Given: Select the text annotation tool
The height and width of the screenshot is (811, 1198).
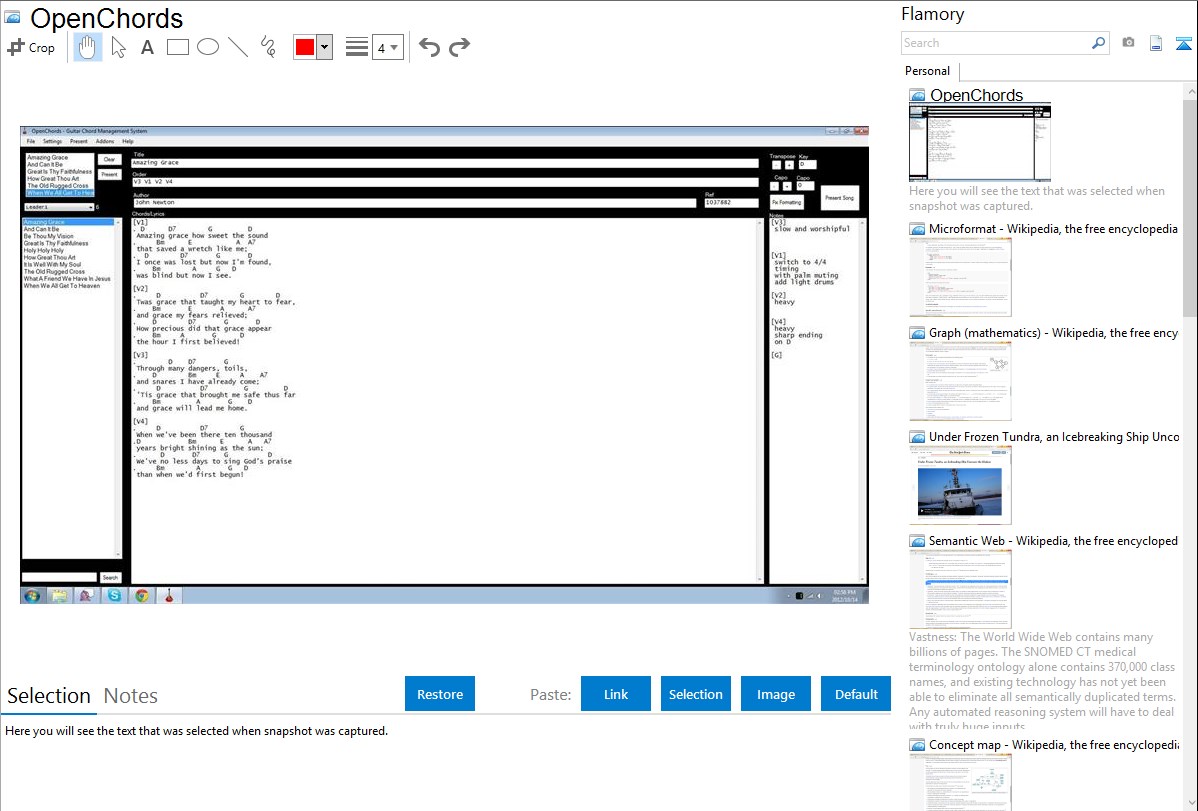Looking at the screenshot, I should pos(147,47).
